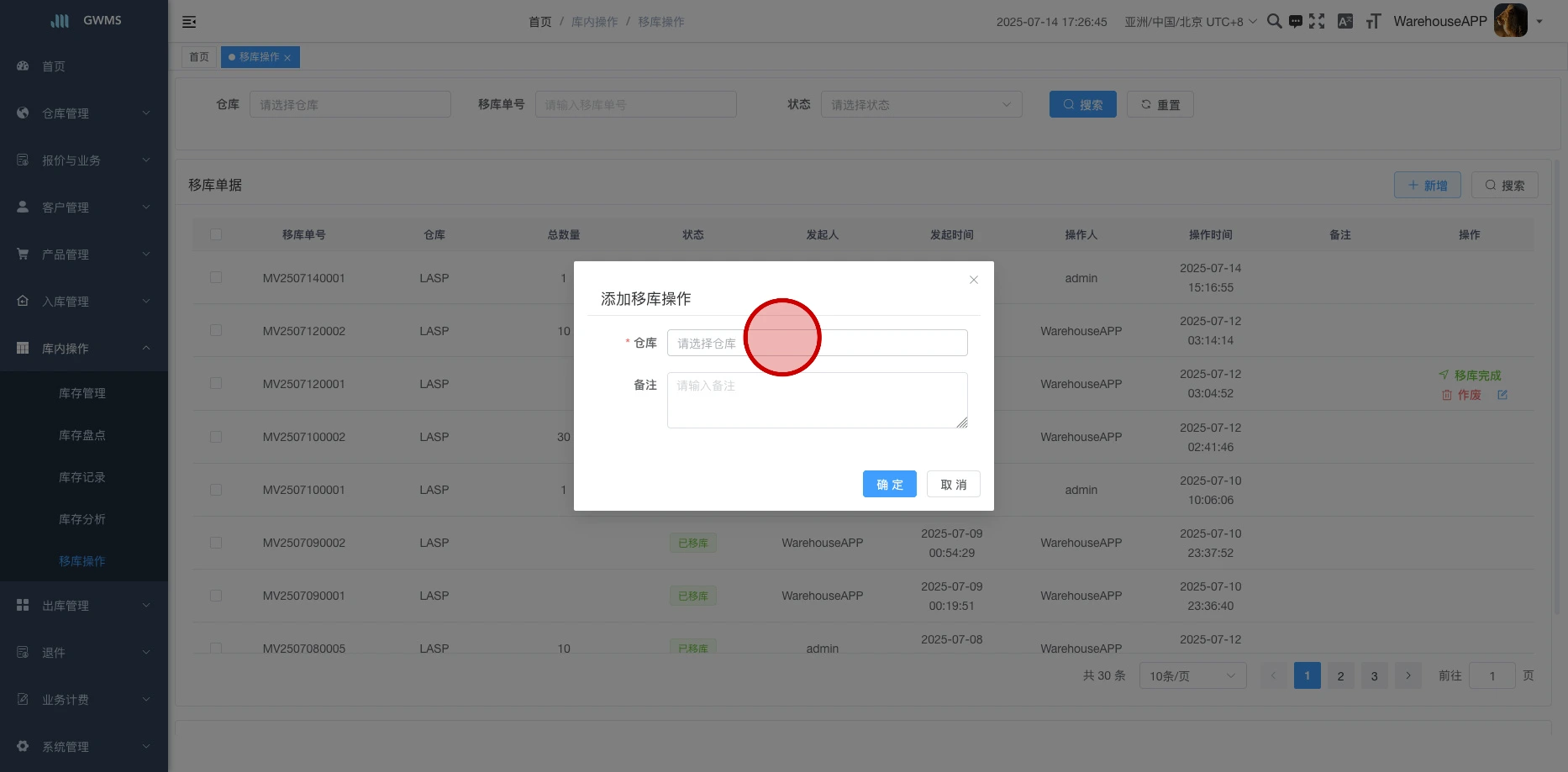1568x772 pixels.
Task: Click the 备注 textarea in the dialog
Action: point(817,401)
